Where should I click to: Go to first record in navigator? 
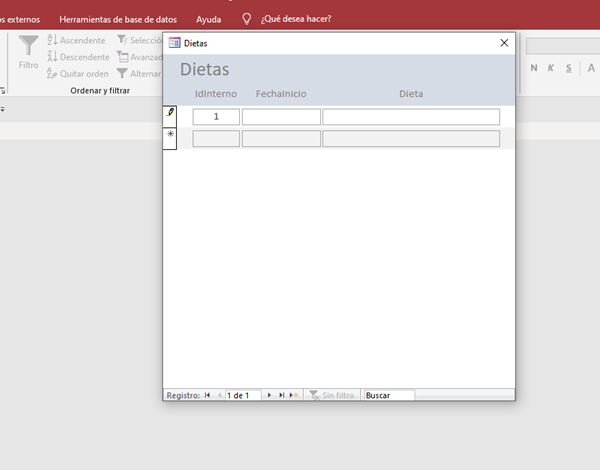coord(207,396)
